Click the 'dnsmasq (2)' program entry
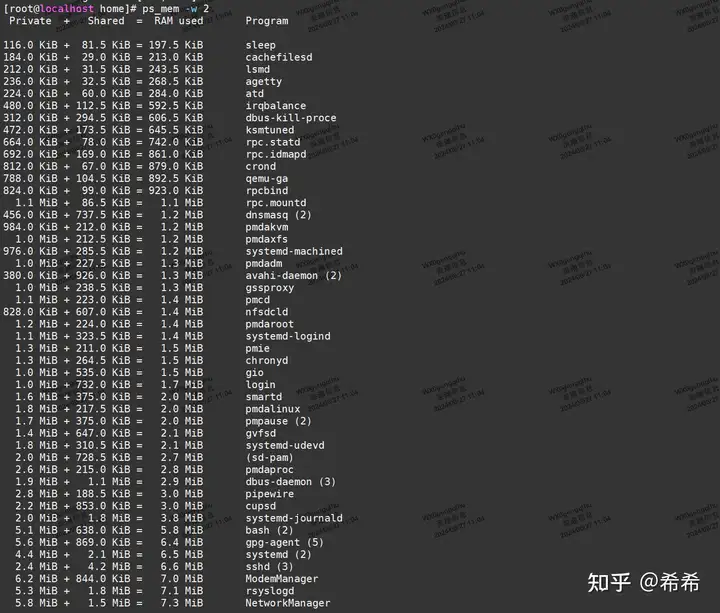Viewport: 720px width, 613px height. [278, 215]
